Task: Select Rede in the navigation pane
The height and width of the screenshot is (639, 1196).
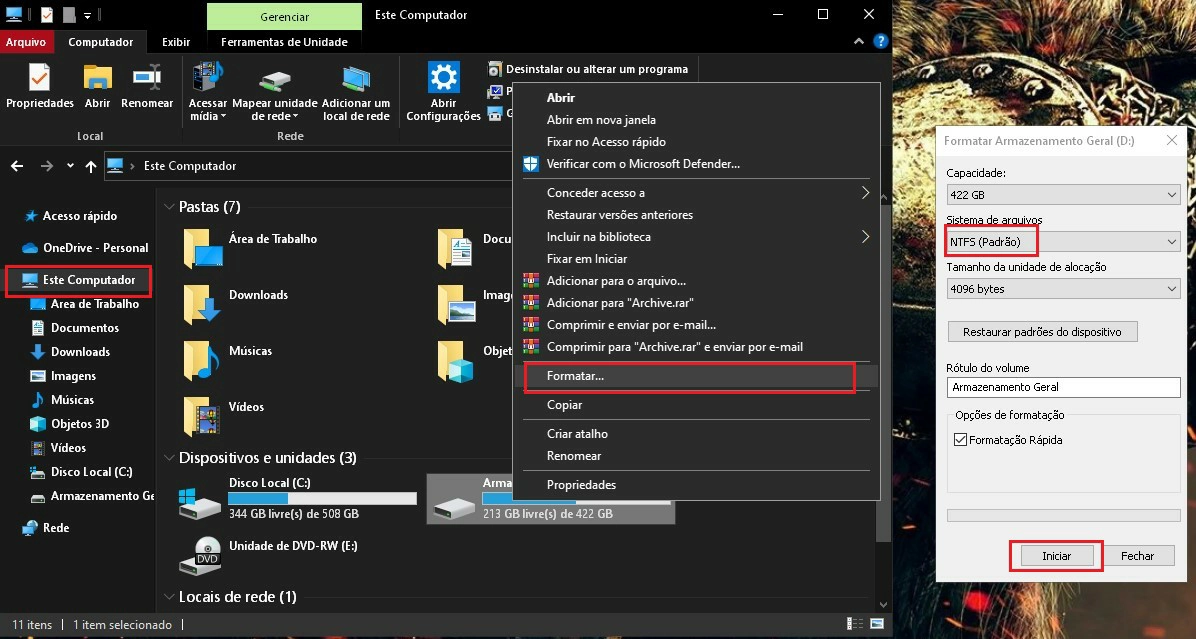Action: coord(56,528)
